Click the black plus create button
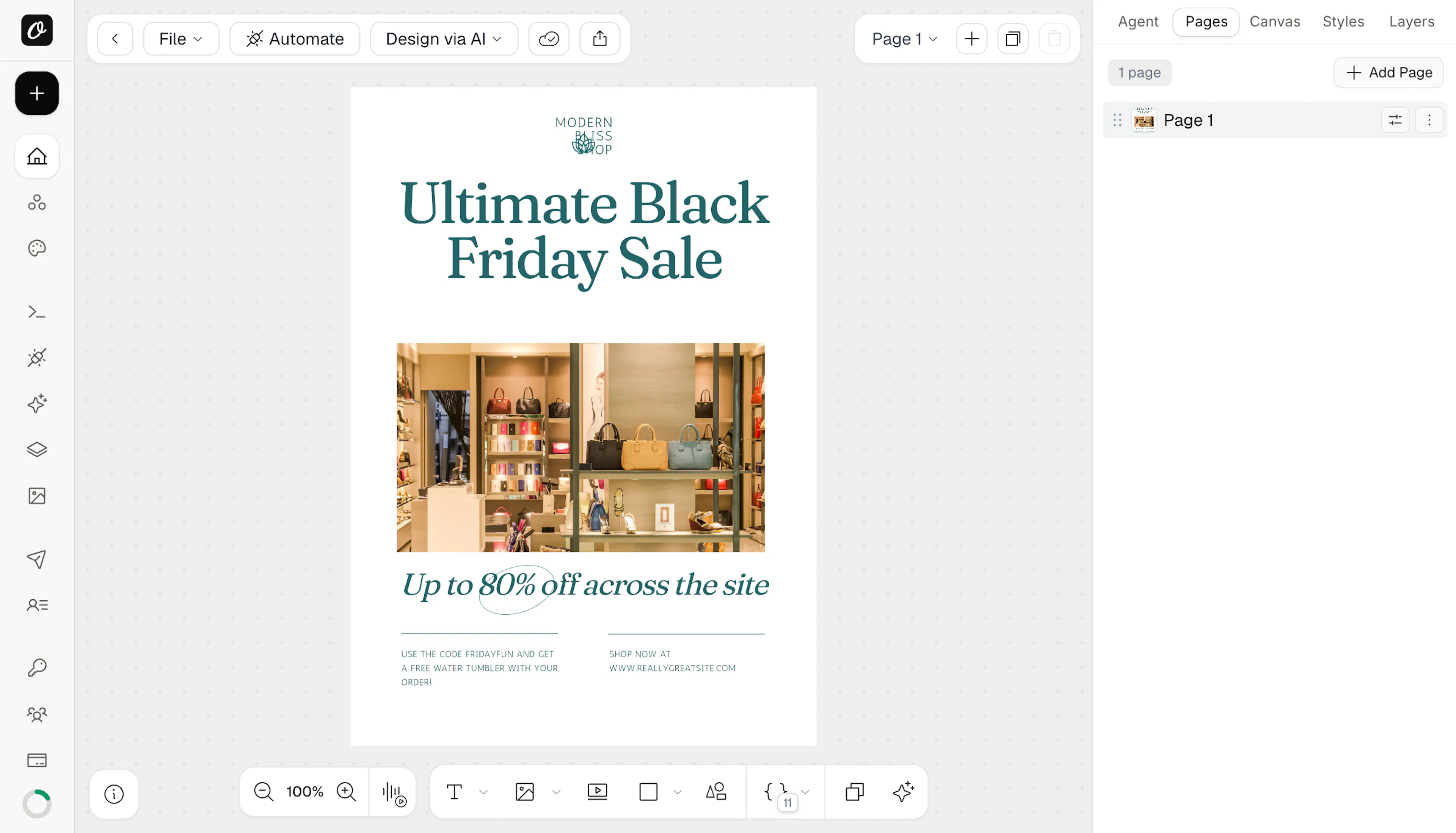 pos(37,93)
